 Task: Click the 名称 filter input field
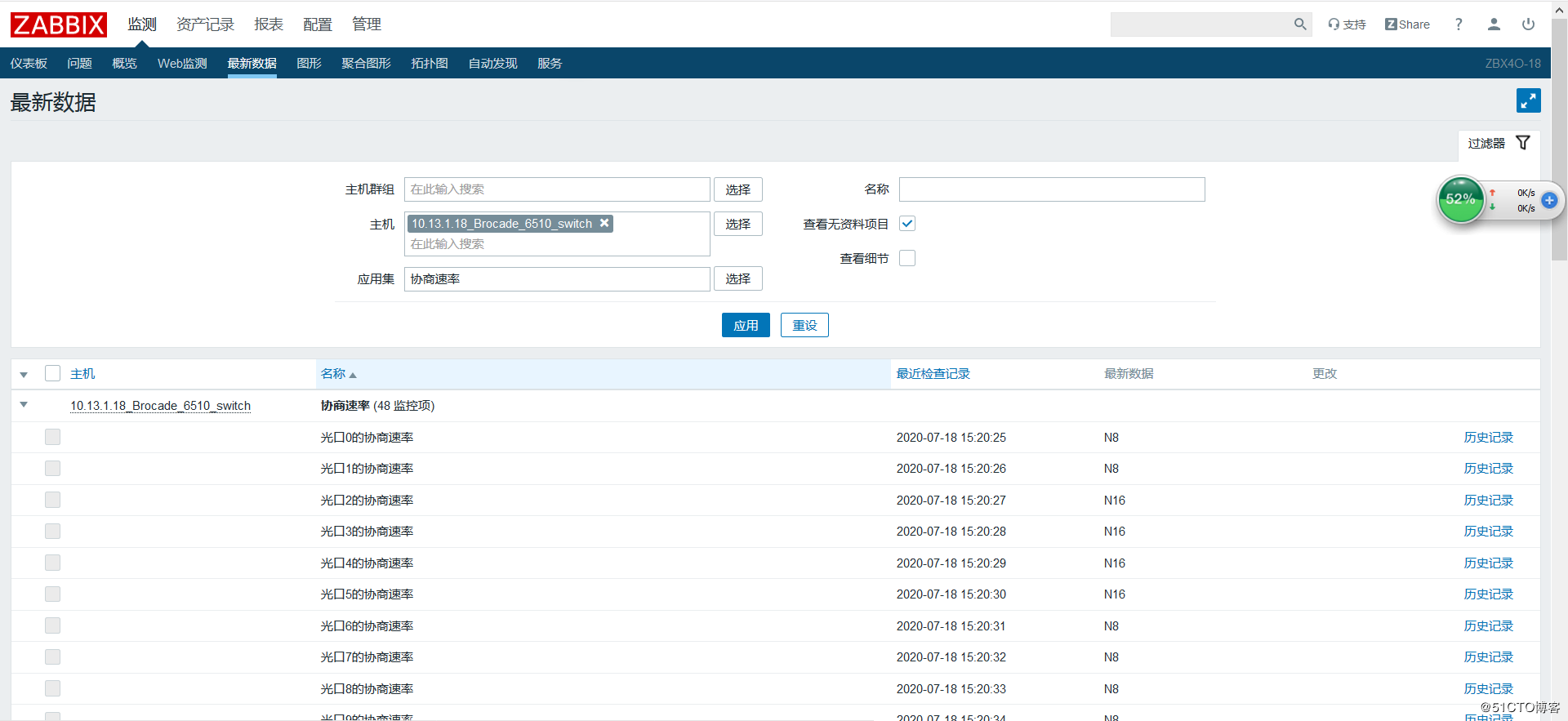[x=1051, y=189]
